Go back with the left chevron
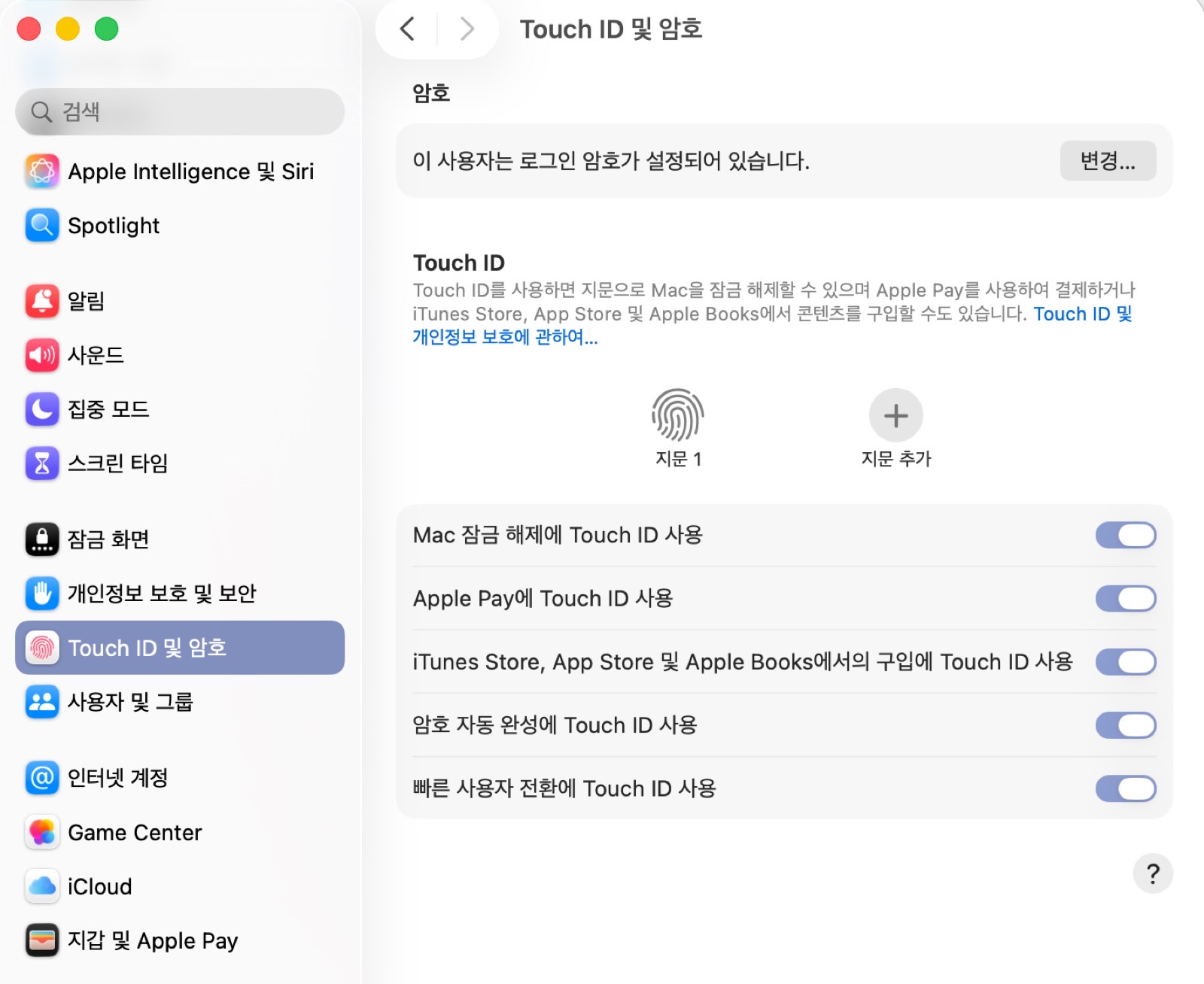The height and width of the screenshot is (984, 1204). click(407, 29)
